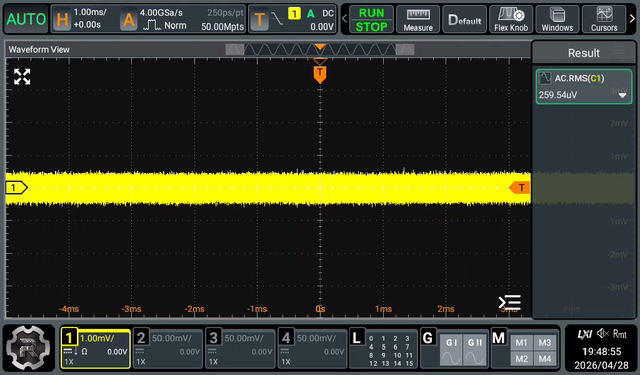Viewport: 640px width, 375px height.
Task: Toggle channel 2 on or off
Action: click(x=141, y=338)
